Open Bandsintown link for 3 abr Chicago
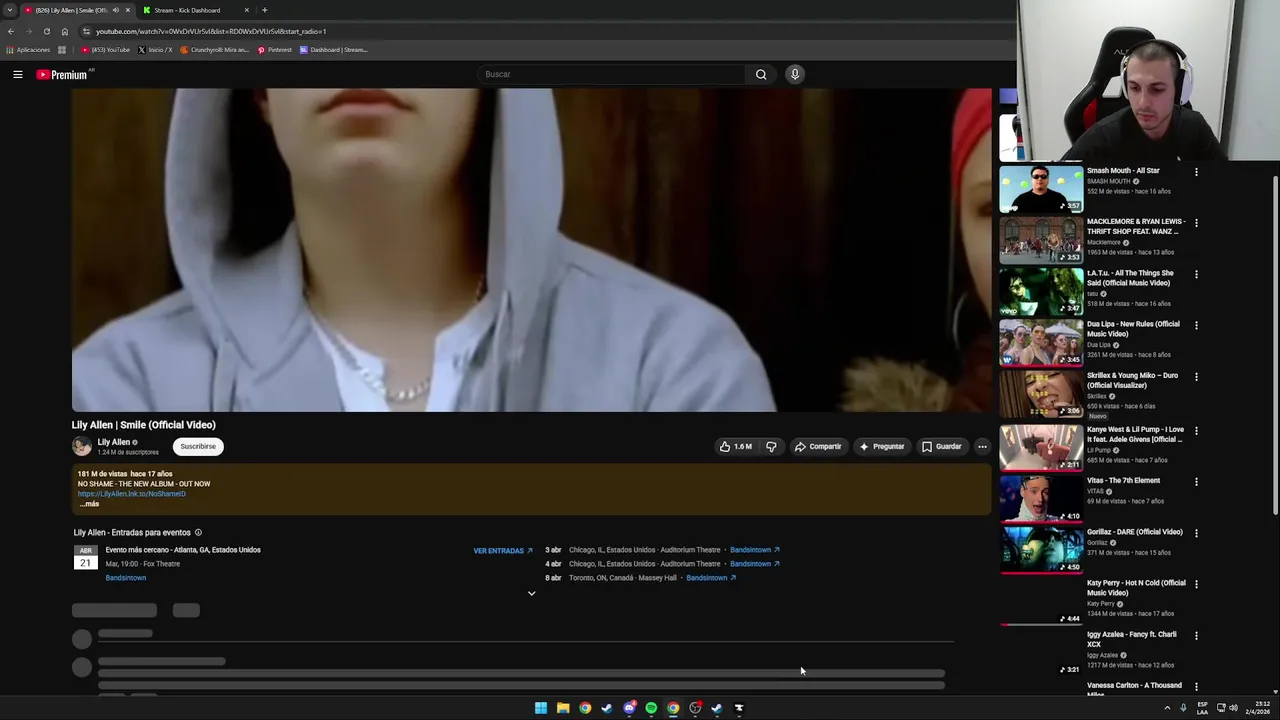 (x=755, y=550)
